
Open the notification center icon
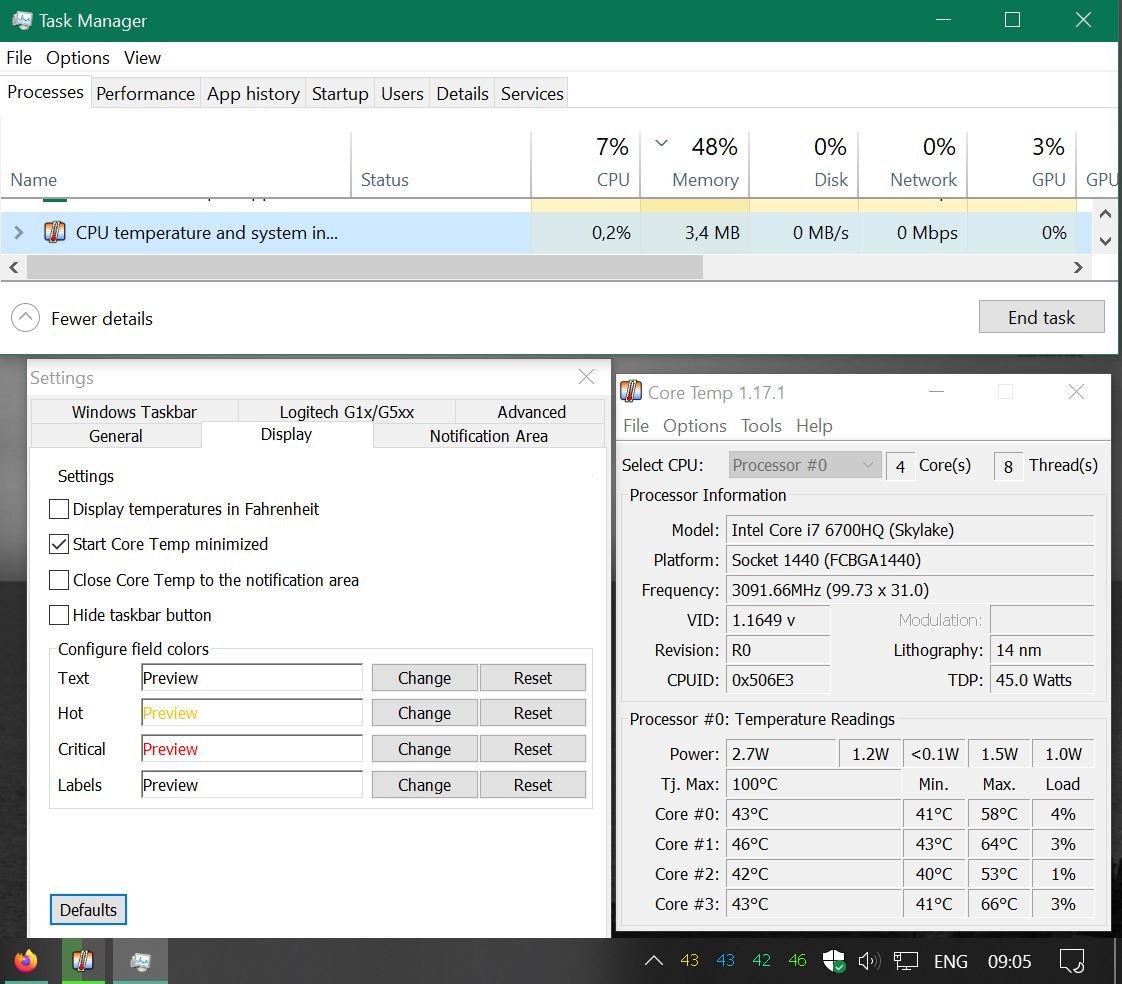point(1071,961)
